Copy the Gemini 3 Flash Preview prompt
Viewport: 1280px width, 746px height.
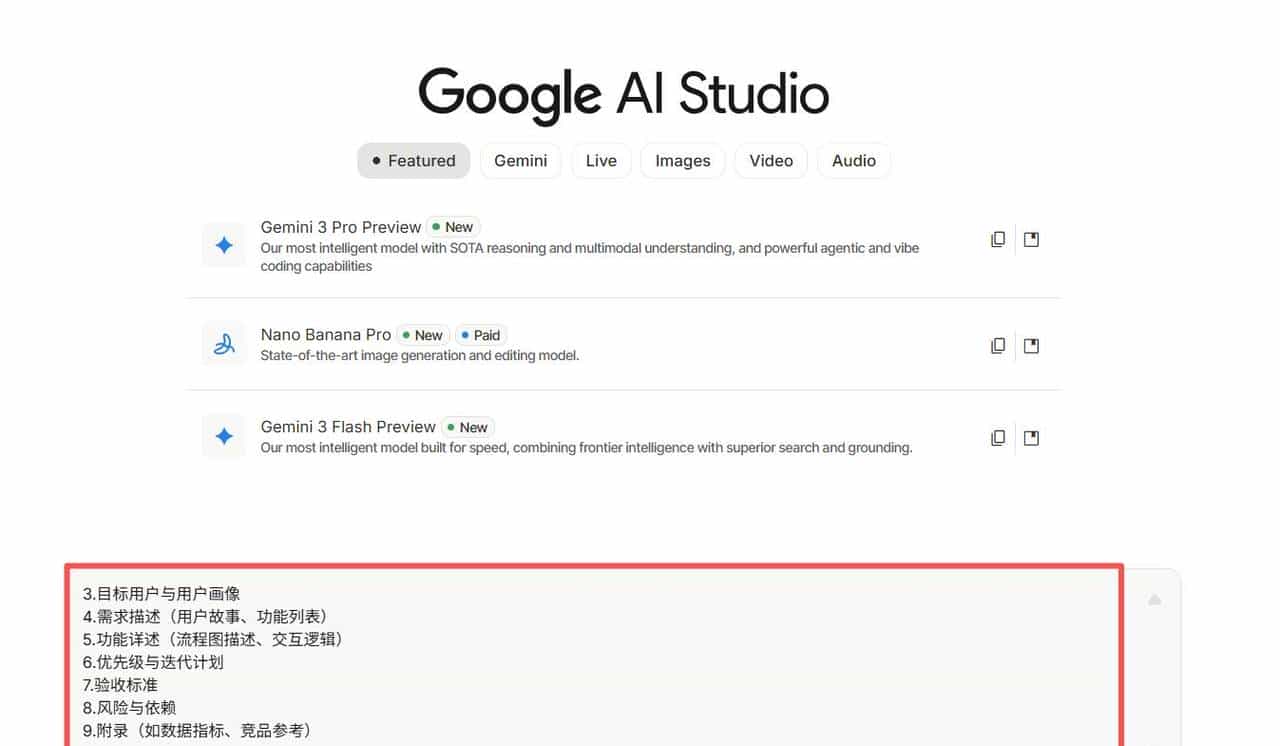coord(997,437)
